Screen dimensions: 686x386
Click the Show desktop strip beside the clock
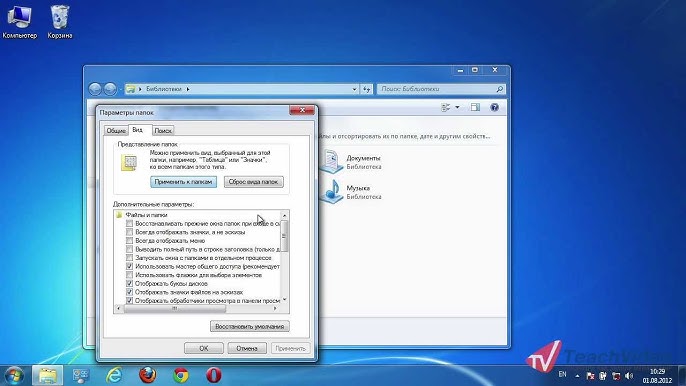tap(682, 375)
